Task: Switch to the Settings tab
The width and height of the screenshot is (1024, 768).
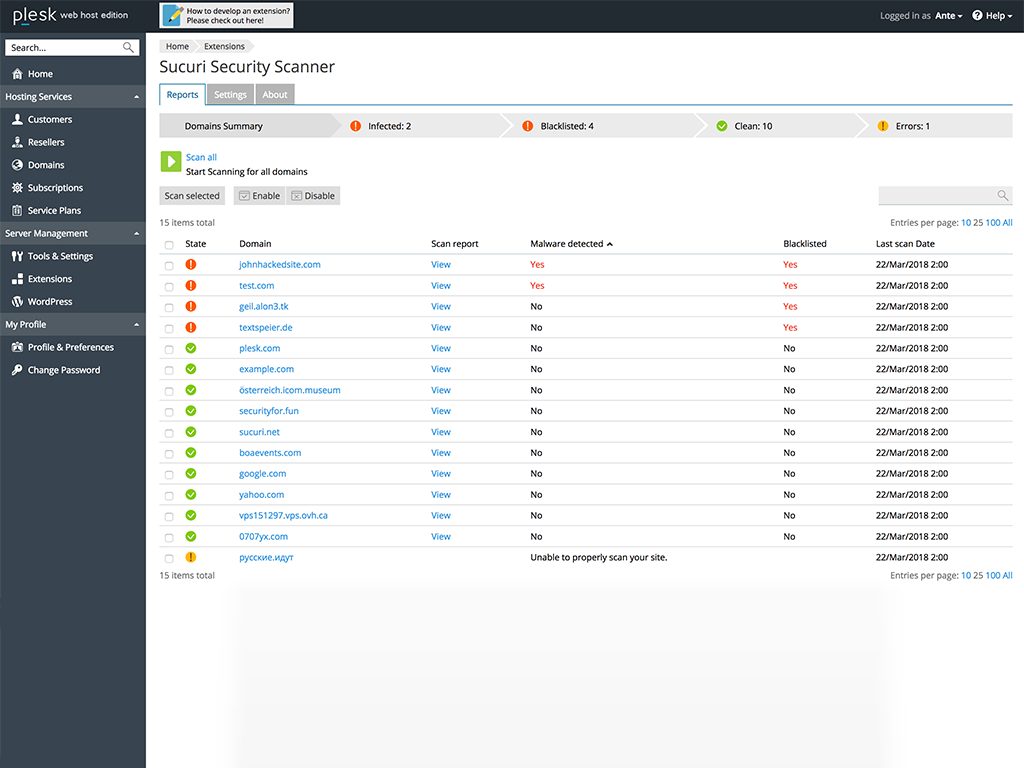Action: (230, 95)
